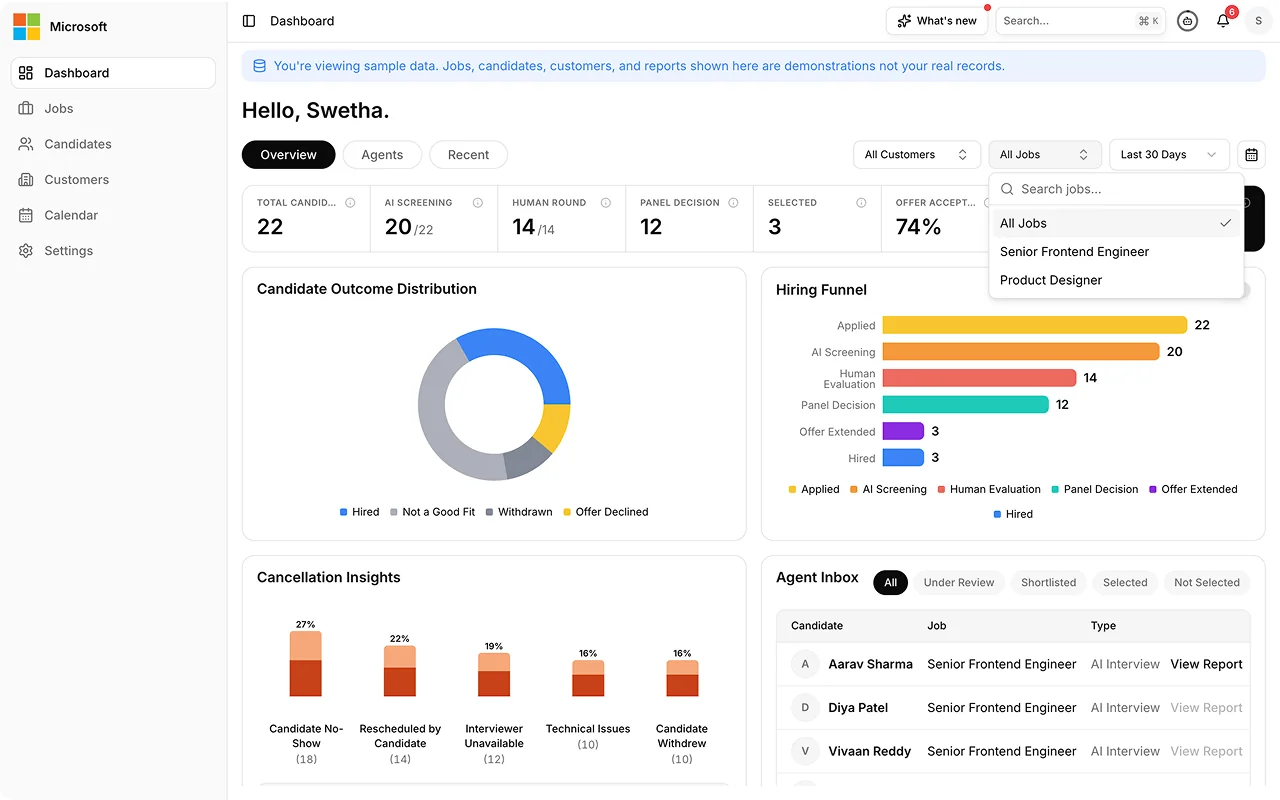
Task: Click the Interviewer Unavailable 19% bar
Action: click(494, 675)
